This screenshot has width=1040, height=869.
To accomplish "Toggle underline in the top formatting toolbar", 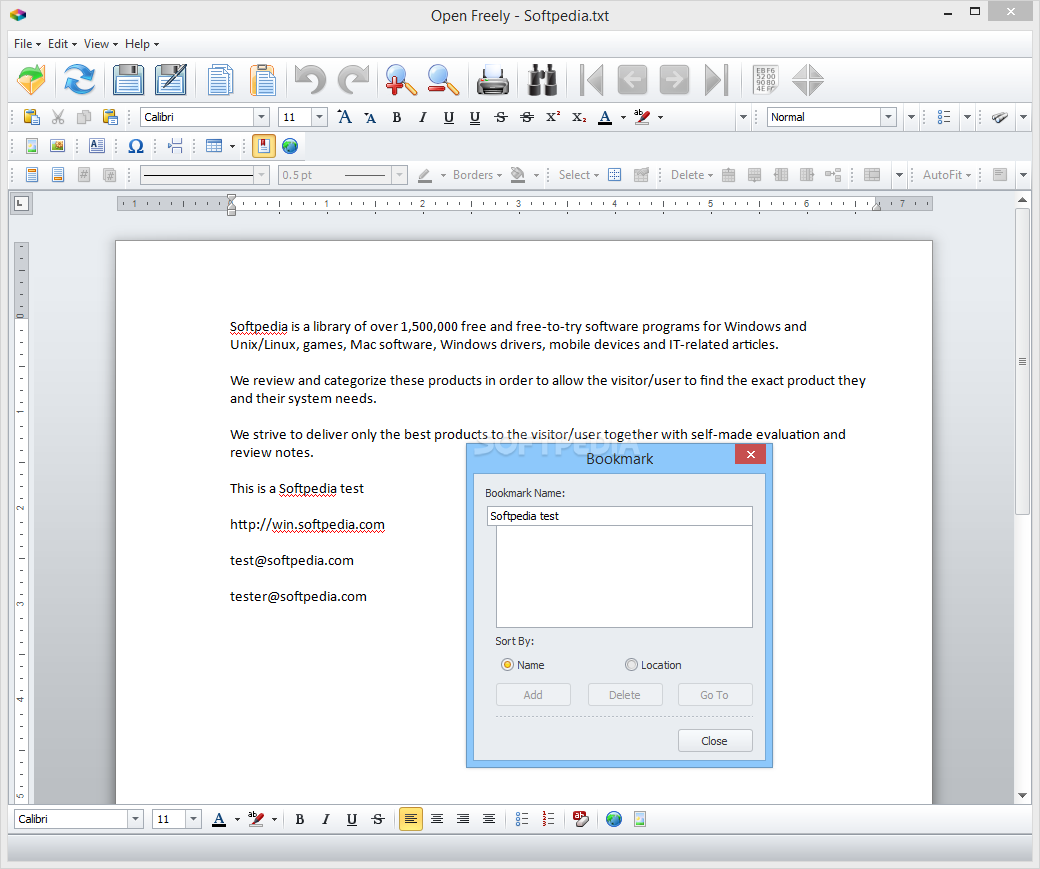I will pyautogui.click(x=449, y=117).
